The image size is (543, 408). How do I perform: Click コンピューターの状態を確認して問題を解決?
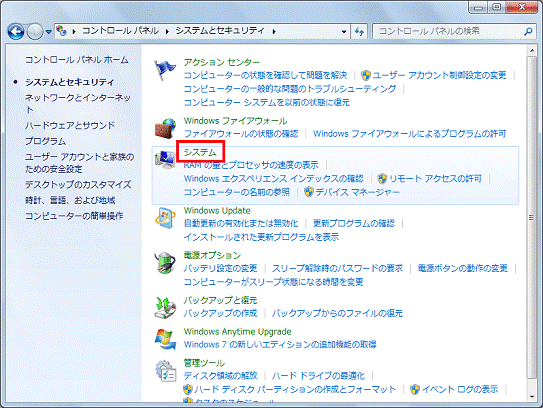click(x=265, y=75)
